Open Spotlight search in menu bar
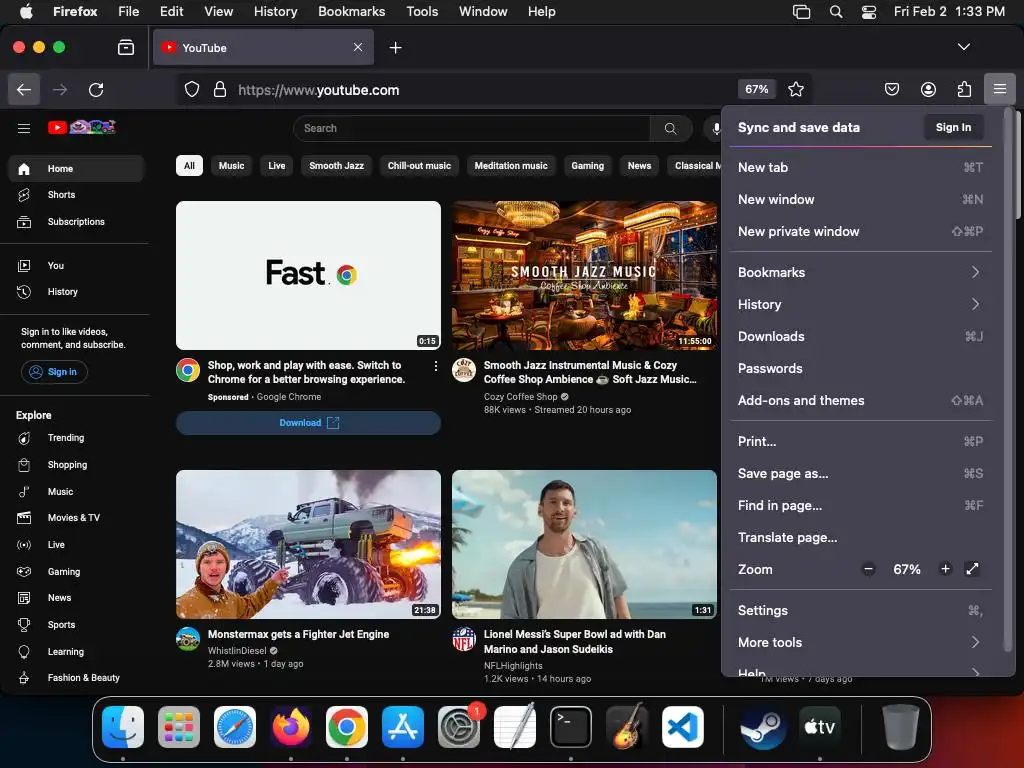Image resolution: width=1024 pixels, height=768 pixels. 835,12
